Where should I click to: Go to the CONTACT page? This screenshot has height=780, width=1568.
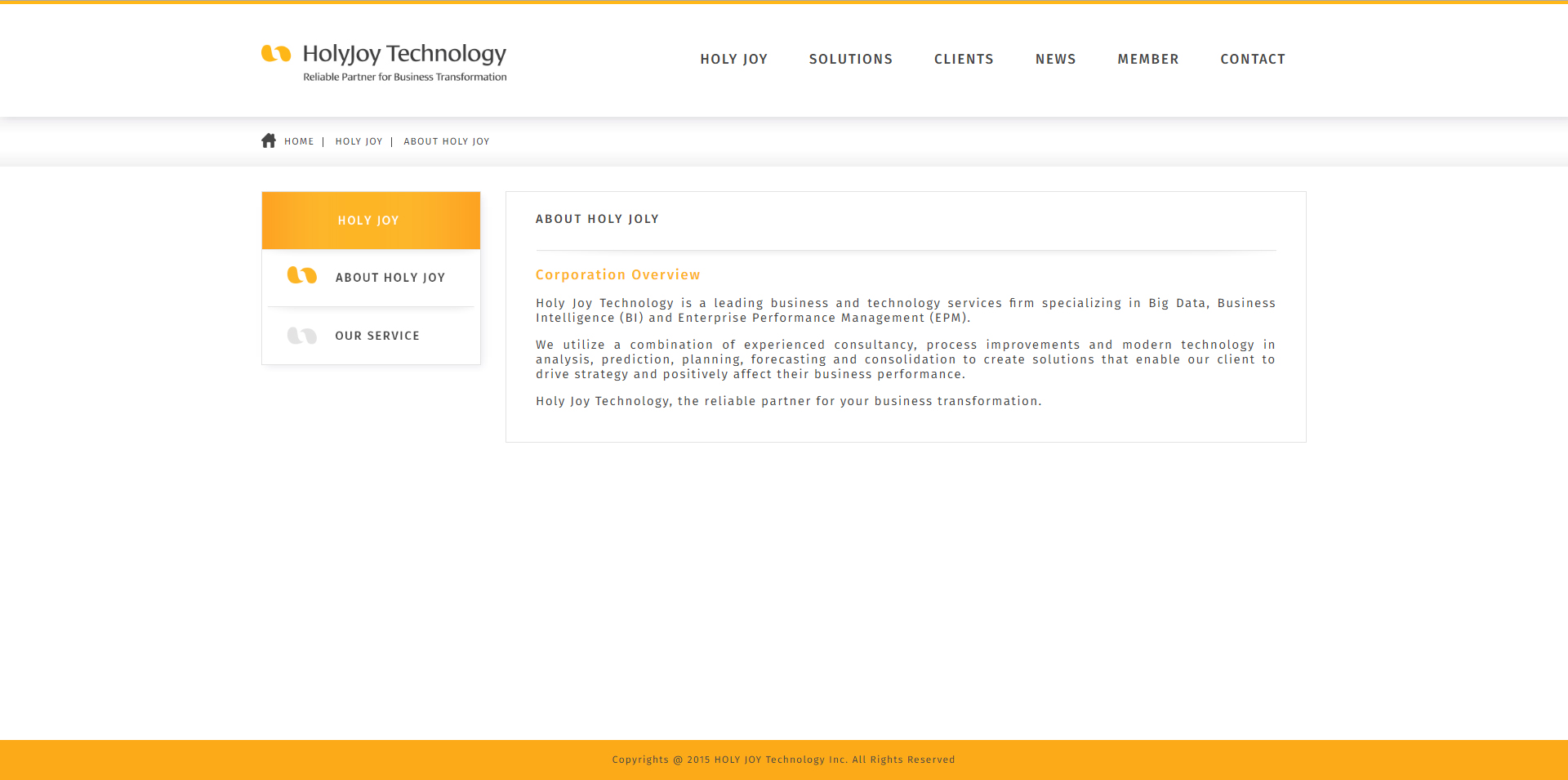[1253, 59]
